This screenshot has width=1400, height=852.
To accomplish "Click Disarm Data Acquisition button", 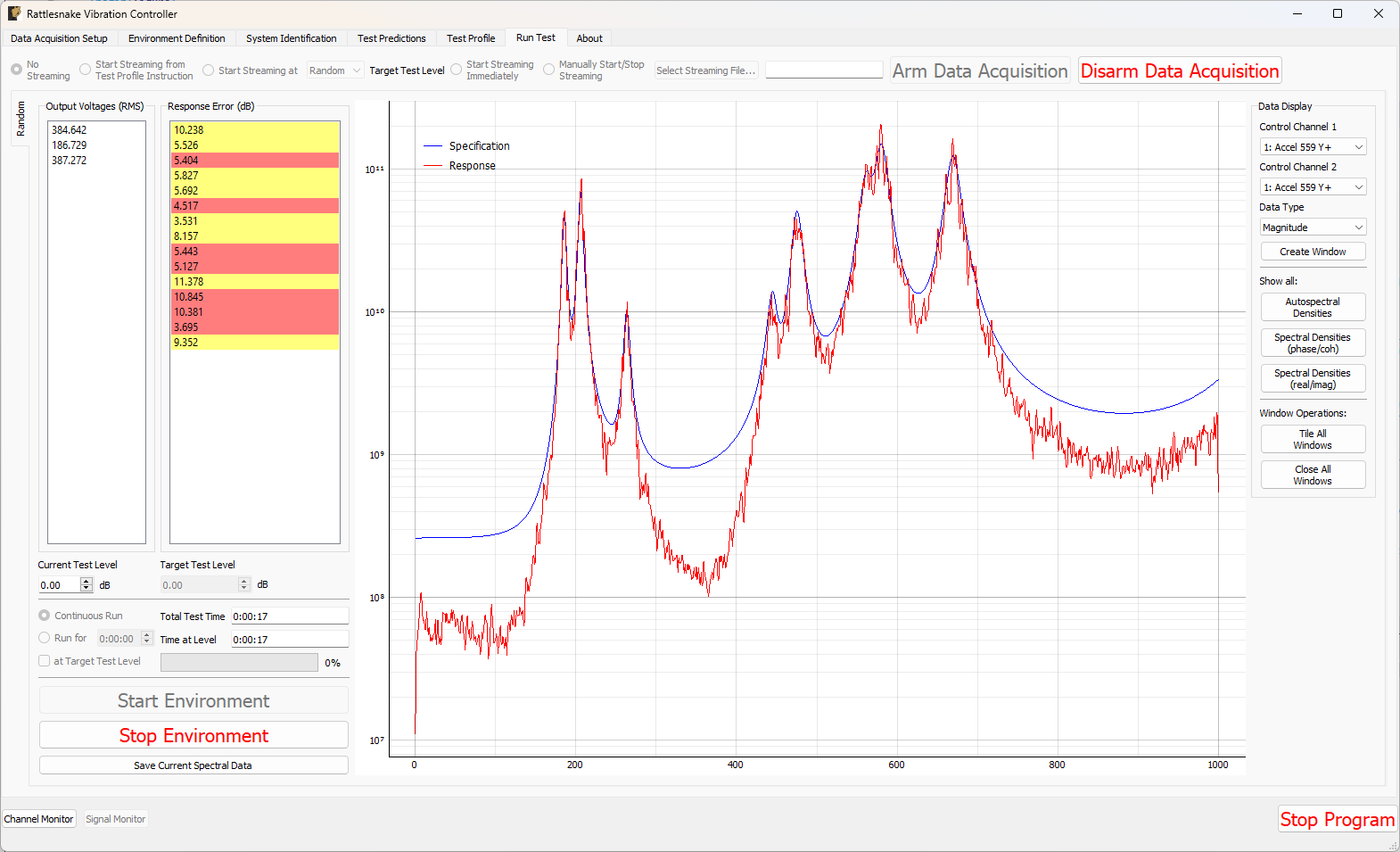I will 1179,71.
